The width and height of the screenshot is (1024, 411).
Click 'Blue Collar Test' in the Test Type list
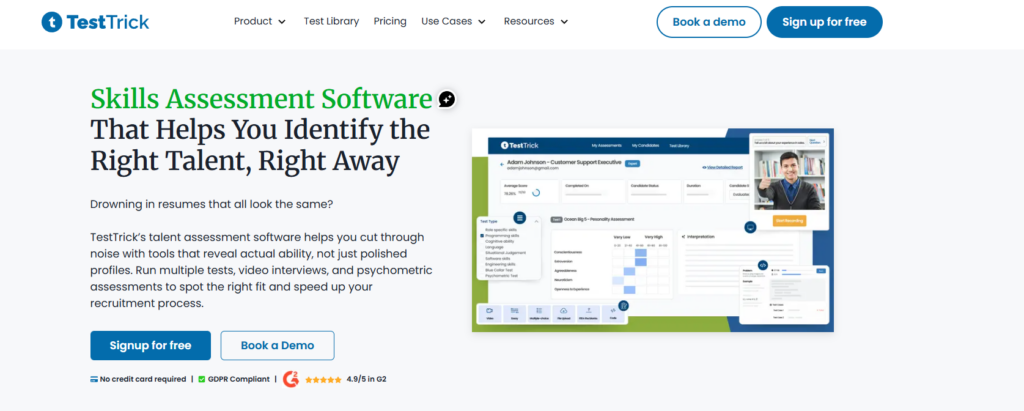[x=499, y=271]
